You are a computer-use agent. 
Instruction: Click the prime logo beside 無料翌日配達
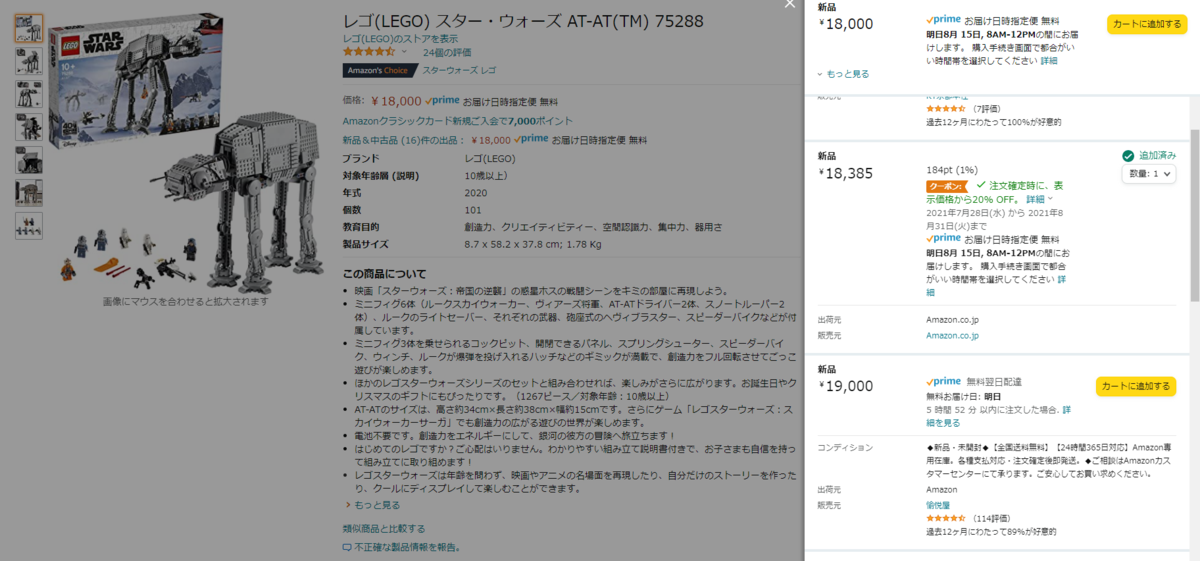click(943, 381)
